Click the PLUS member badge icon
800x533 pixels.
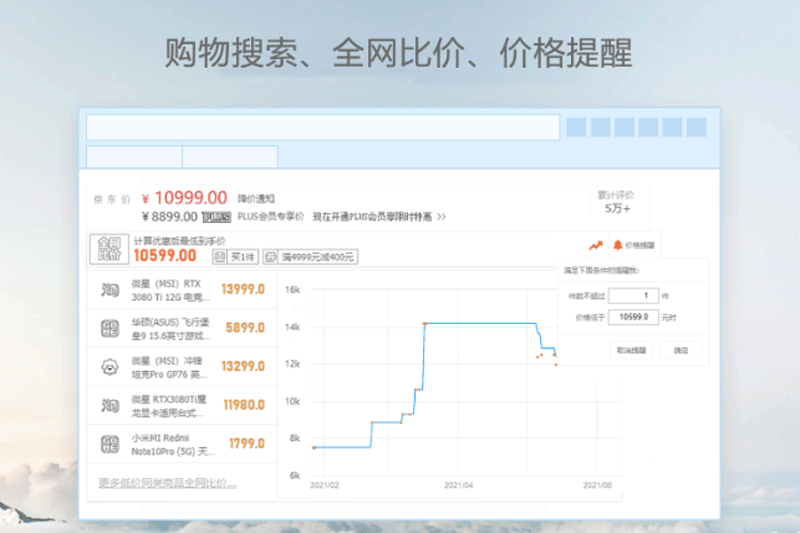point(217,216)
